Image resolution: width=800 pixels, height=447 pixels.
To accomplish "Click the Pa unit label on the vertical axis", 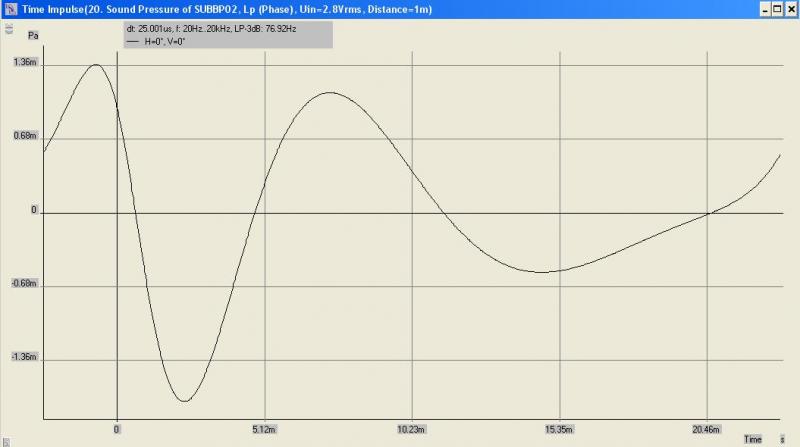I will point(33,35).
